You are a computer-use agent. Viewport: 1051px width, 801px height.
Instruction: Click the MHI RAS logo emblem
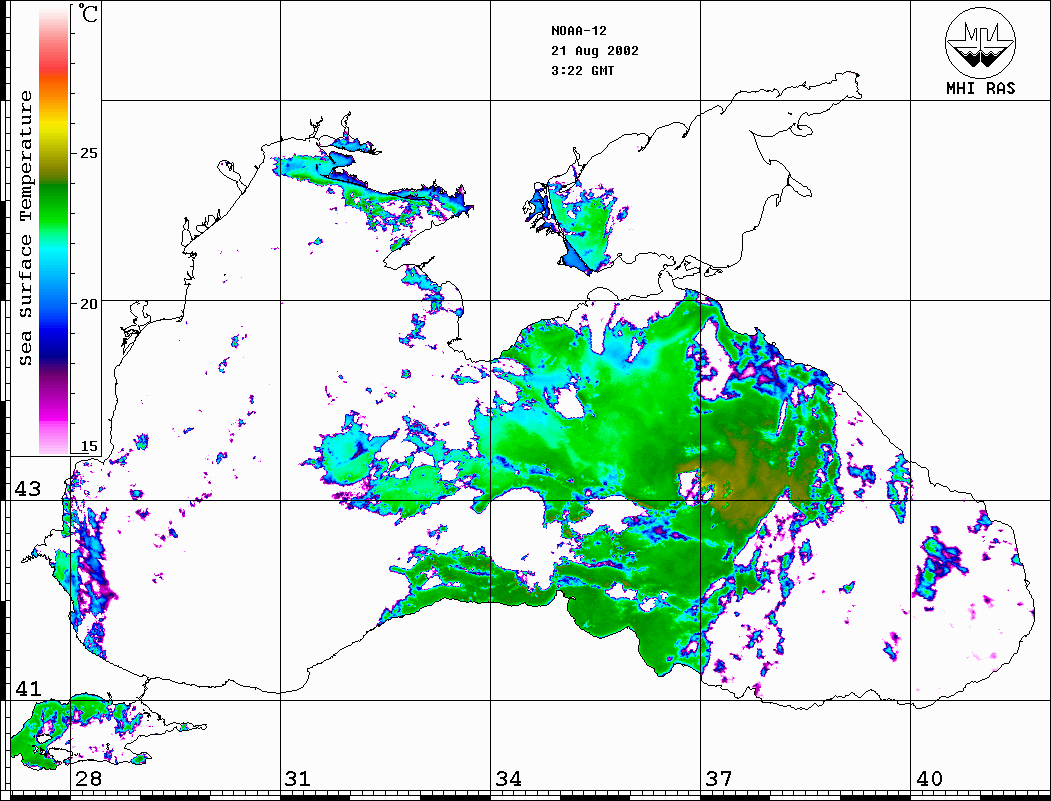click(981, 42)
